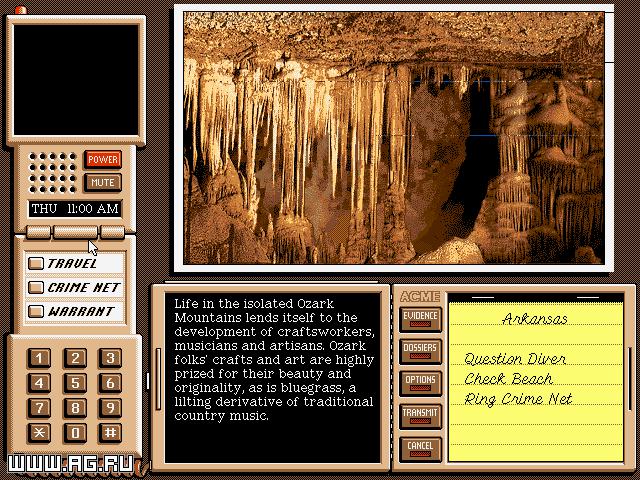
Task: Tap the asterisk keypad key
Action: click(x=40, y=433)
